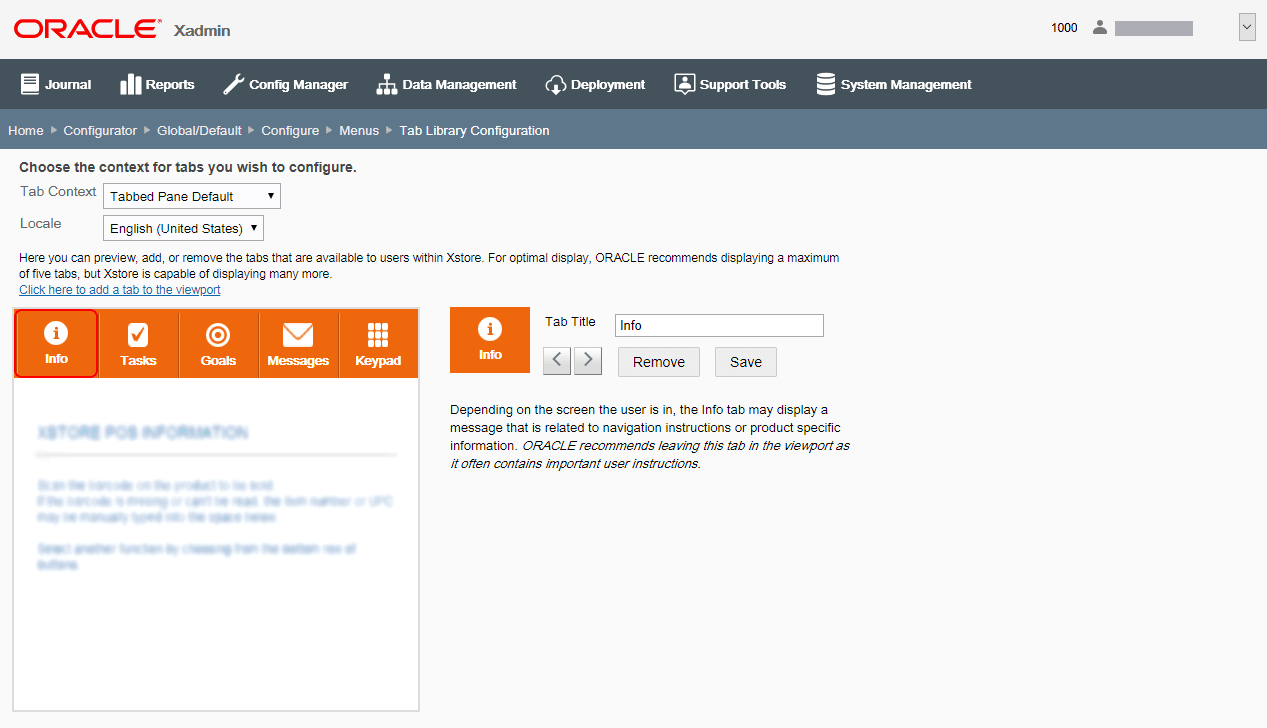Image resolution: width=1267 pixels, height=728 pixels.
Task: Click the System Management stacked-disks icon
Action: click(826, 84)
